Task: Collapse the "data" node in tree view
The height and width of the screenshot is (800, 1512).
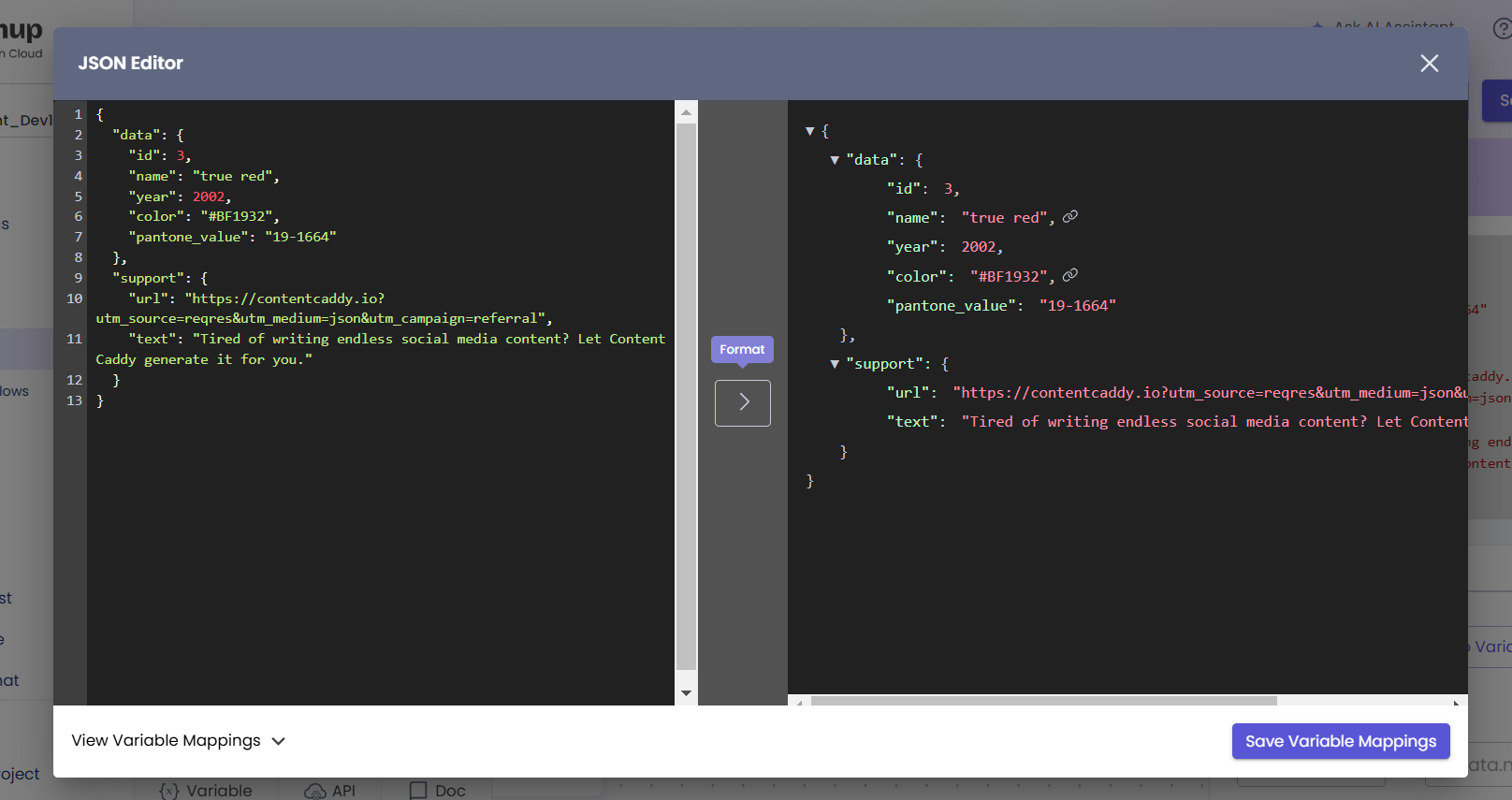Action: click(835, 160)
